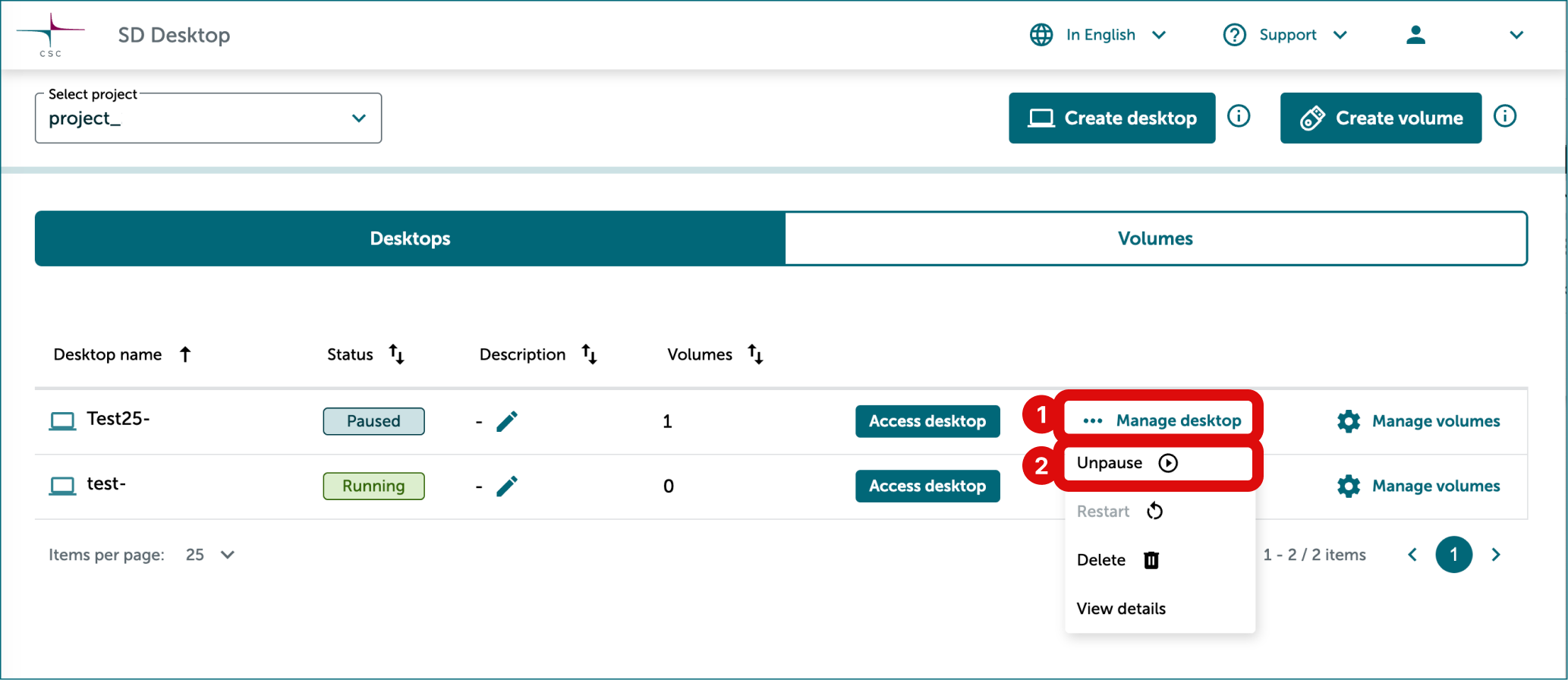Viewport: 1568px width, 680px height.
Task: Open the Select project dropdown
Action: click(x=208, y=118)
